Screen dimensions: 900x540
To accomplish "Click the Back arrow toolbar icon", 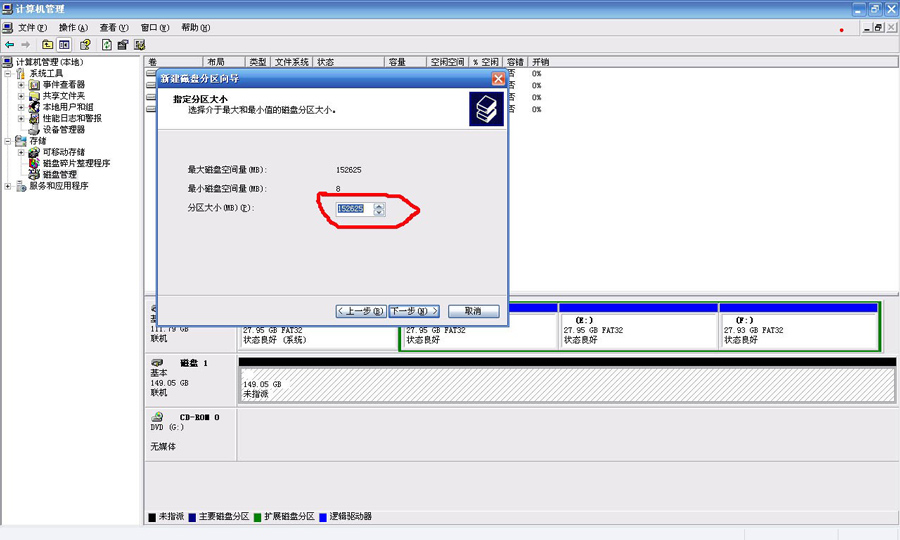I will click(9, 45).
